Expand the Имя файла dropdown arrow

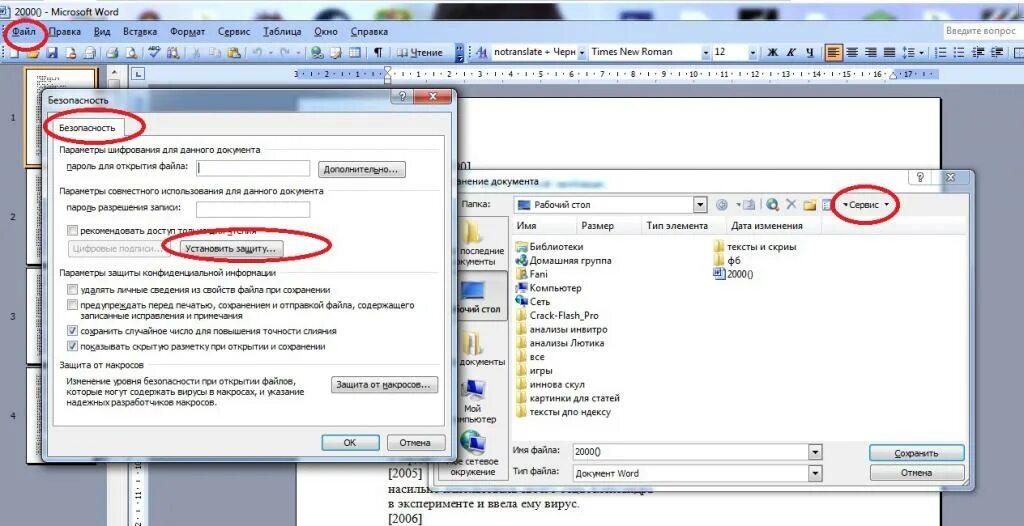click(814, 452)
